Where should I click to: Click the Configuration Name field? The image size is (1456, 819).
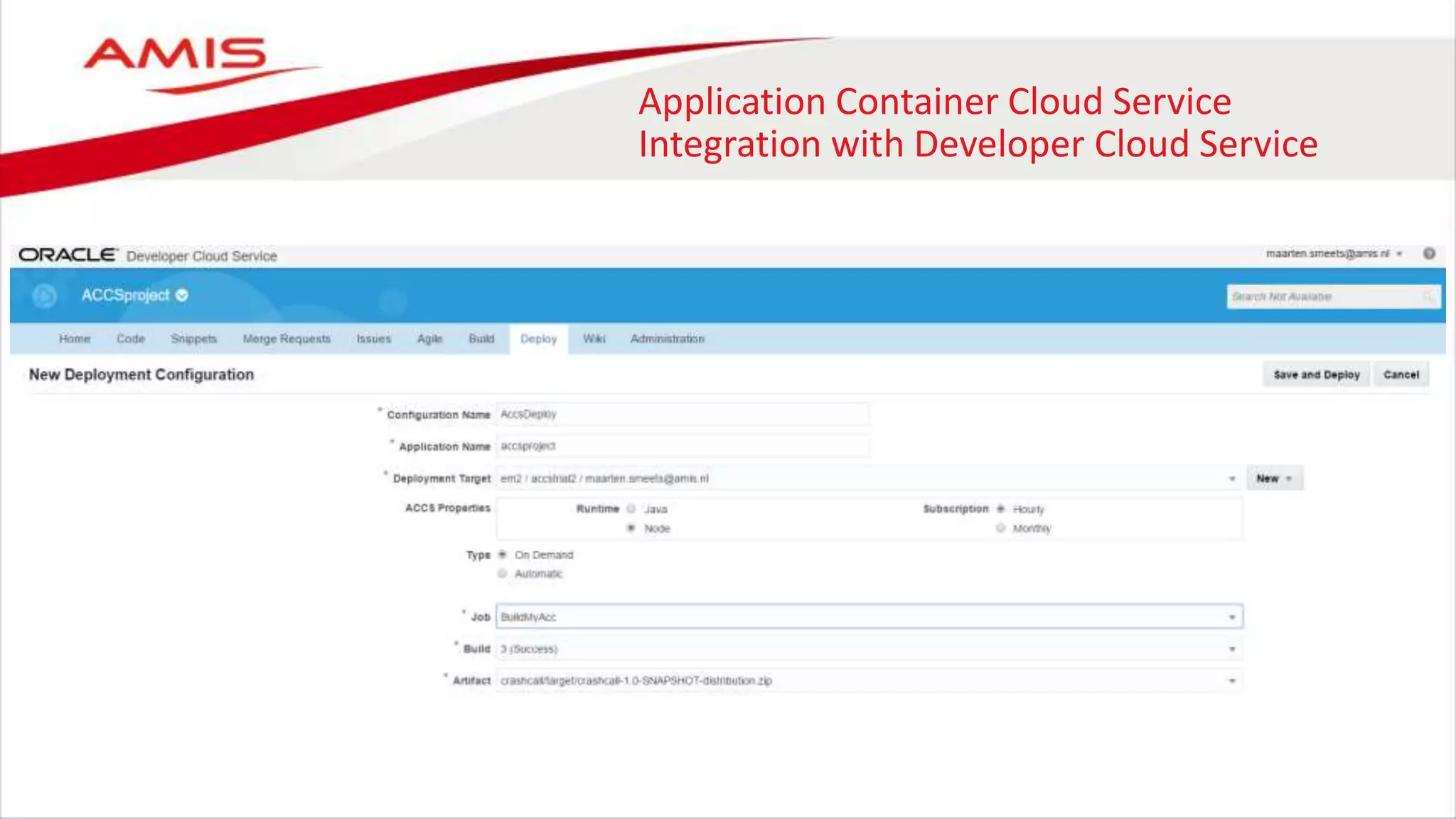(x=682, y=414)
